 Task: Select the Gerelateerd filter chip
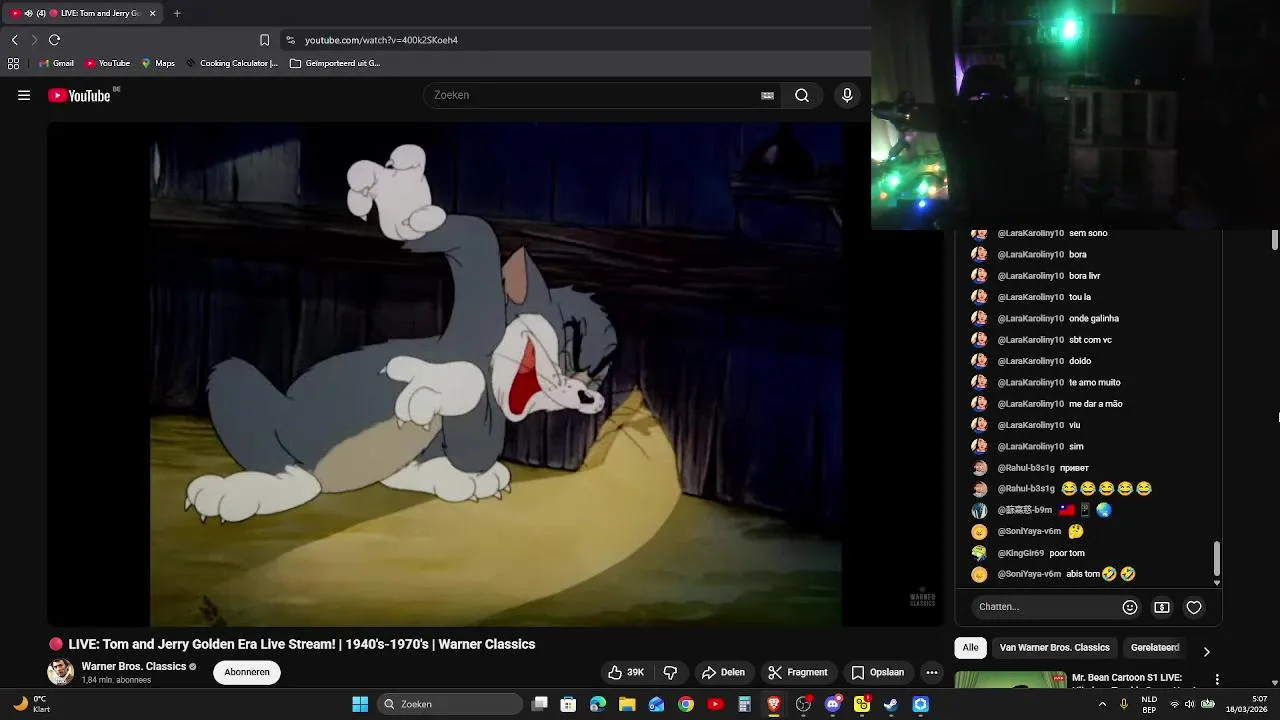pyautogui.click(x=1155, y=648)
